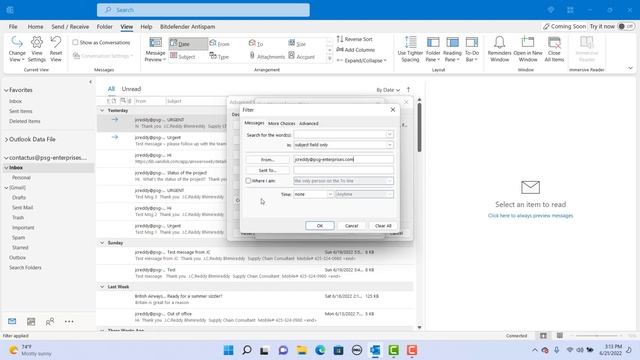Open taskbar Search
The width and height of the screenshot is (640, 360).
(247, 350)
